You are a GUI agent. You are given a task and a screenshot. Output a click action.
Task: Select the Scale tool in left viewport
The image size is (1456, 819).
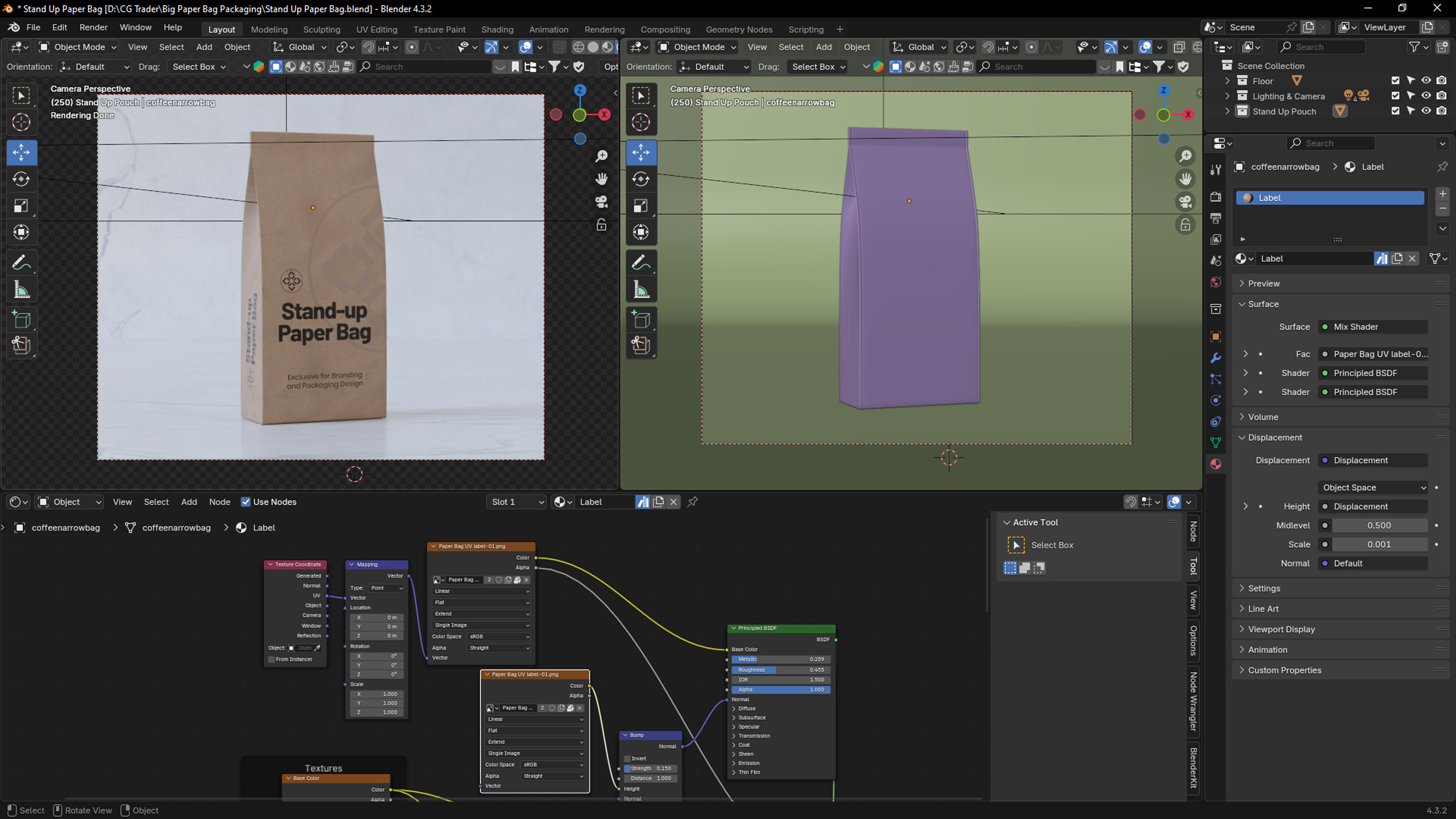tap(21, 206)
